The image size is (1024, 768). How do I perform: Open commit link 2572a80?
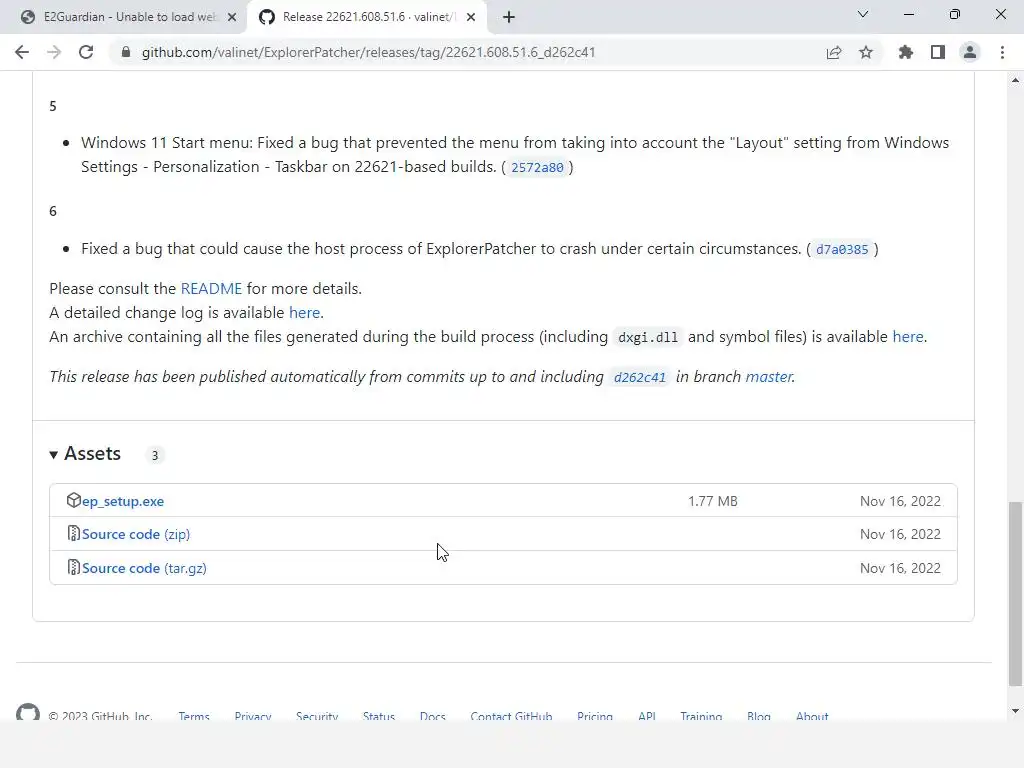point(537,168)
